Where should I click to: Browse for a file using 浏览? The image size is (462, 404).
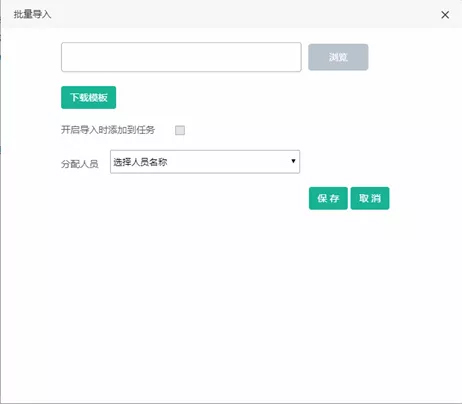point(338,57)
